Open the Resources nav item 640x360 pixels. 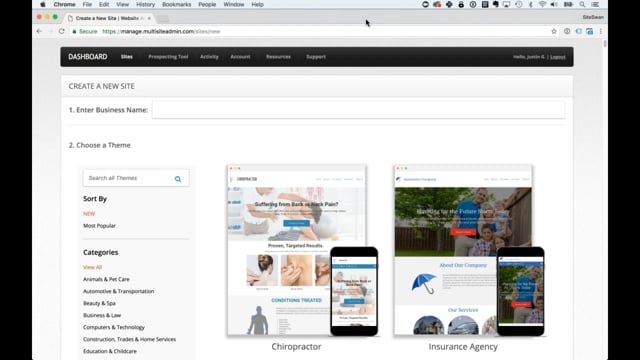[x=278, y=57]
